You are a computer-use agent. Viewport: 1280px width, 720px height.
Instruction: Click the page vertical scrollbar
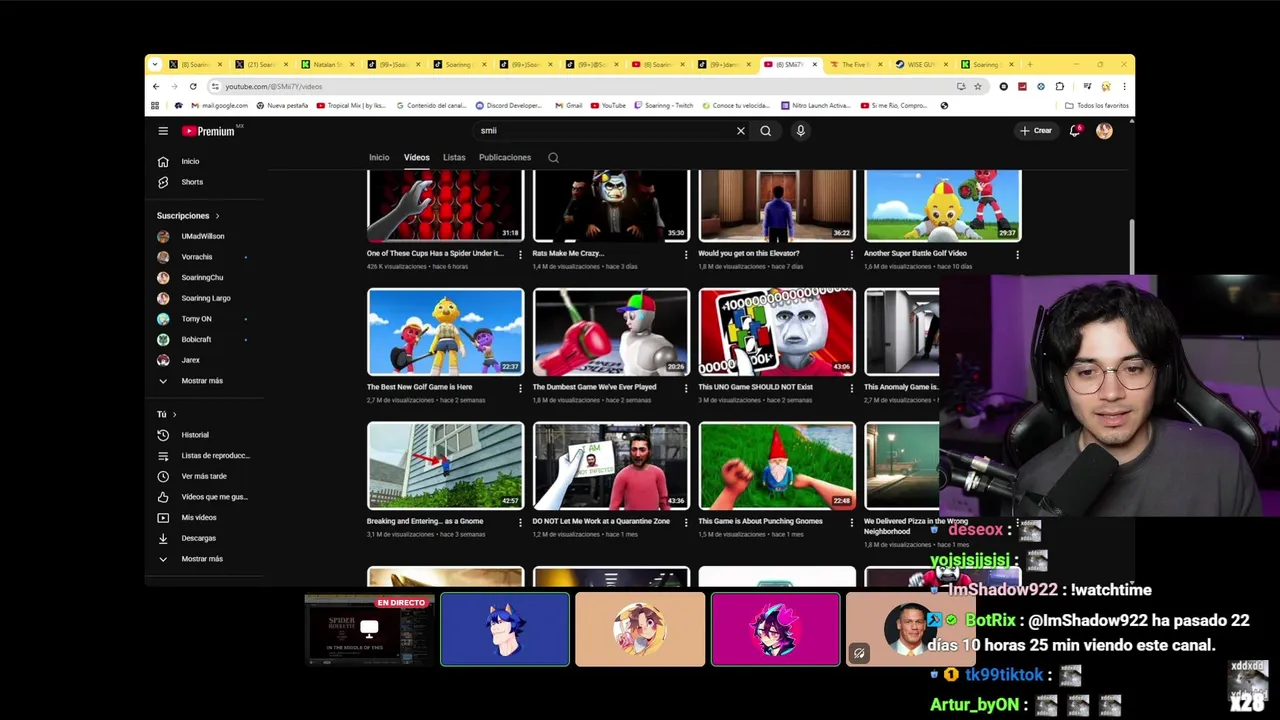coord(1132,245)
